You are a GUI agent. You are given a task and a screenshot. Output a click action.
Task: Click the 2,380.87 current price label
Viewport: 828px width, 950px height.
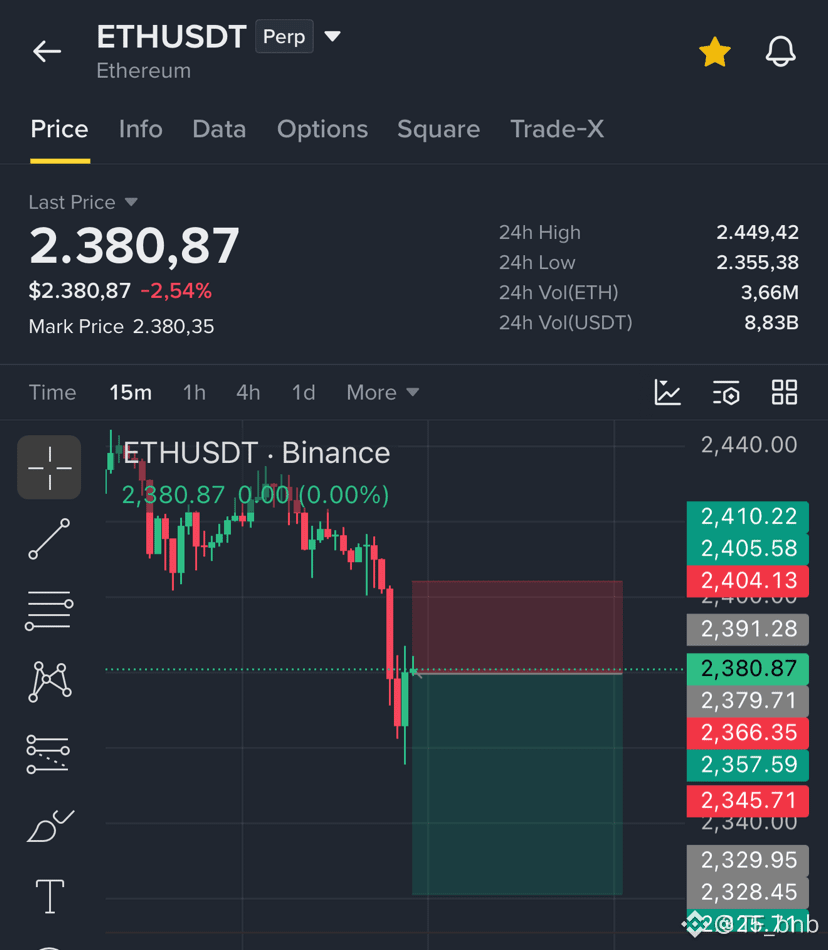coord(748,669)
